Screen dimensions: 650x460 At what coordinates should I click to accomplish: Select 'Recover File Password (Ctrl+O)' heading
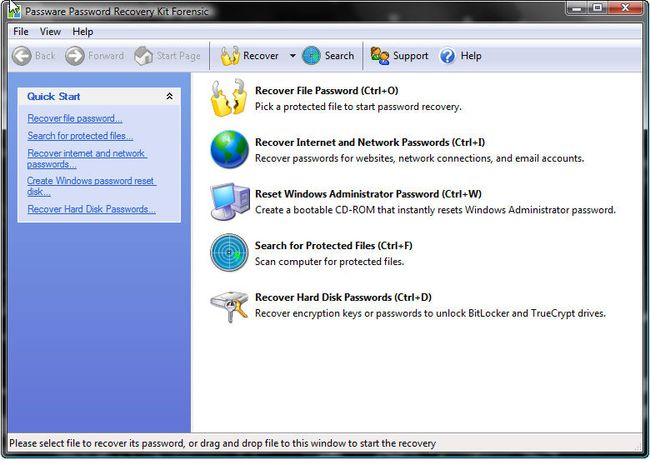(x=327, y=91)
